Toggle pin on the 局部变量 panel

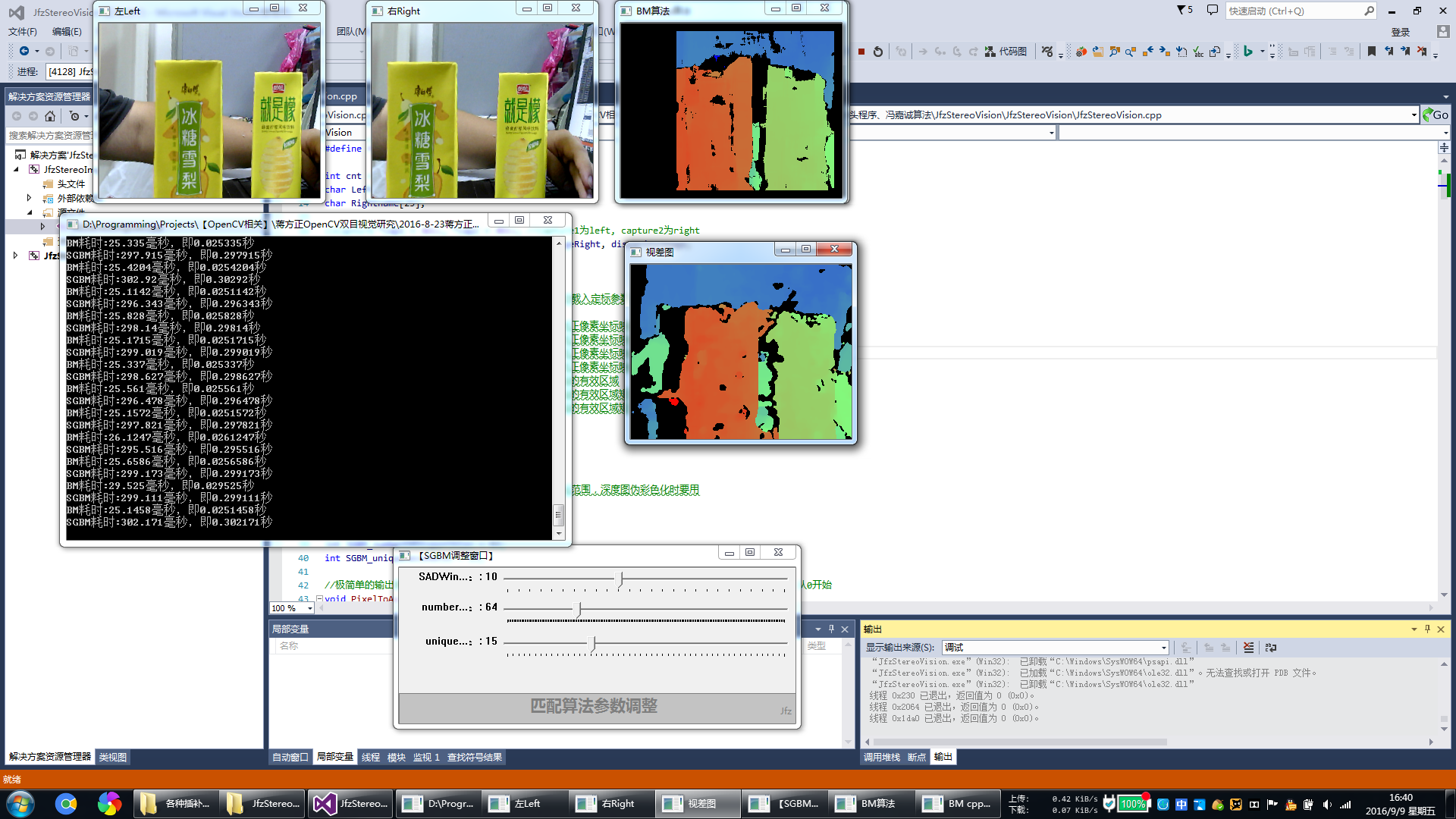(831, 629)
